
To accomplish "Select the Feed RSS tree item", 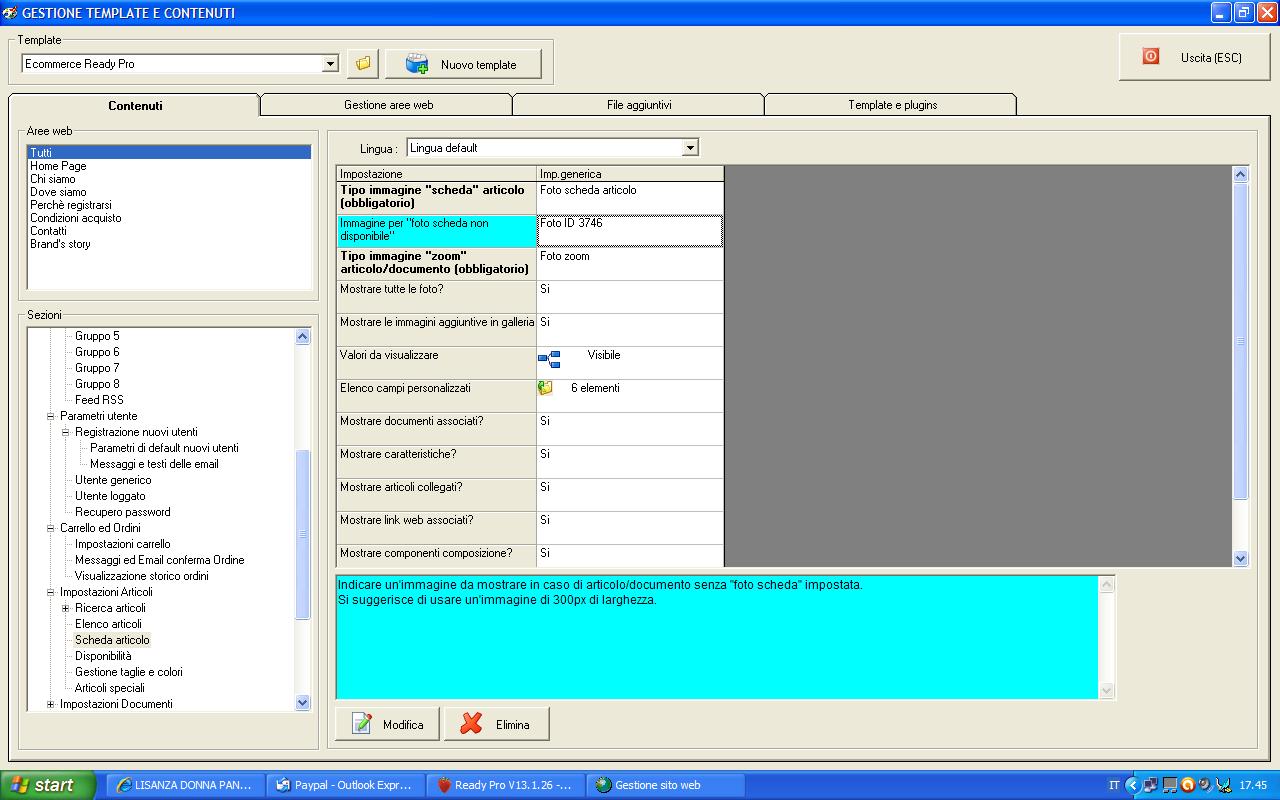I will [99, 400].
